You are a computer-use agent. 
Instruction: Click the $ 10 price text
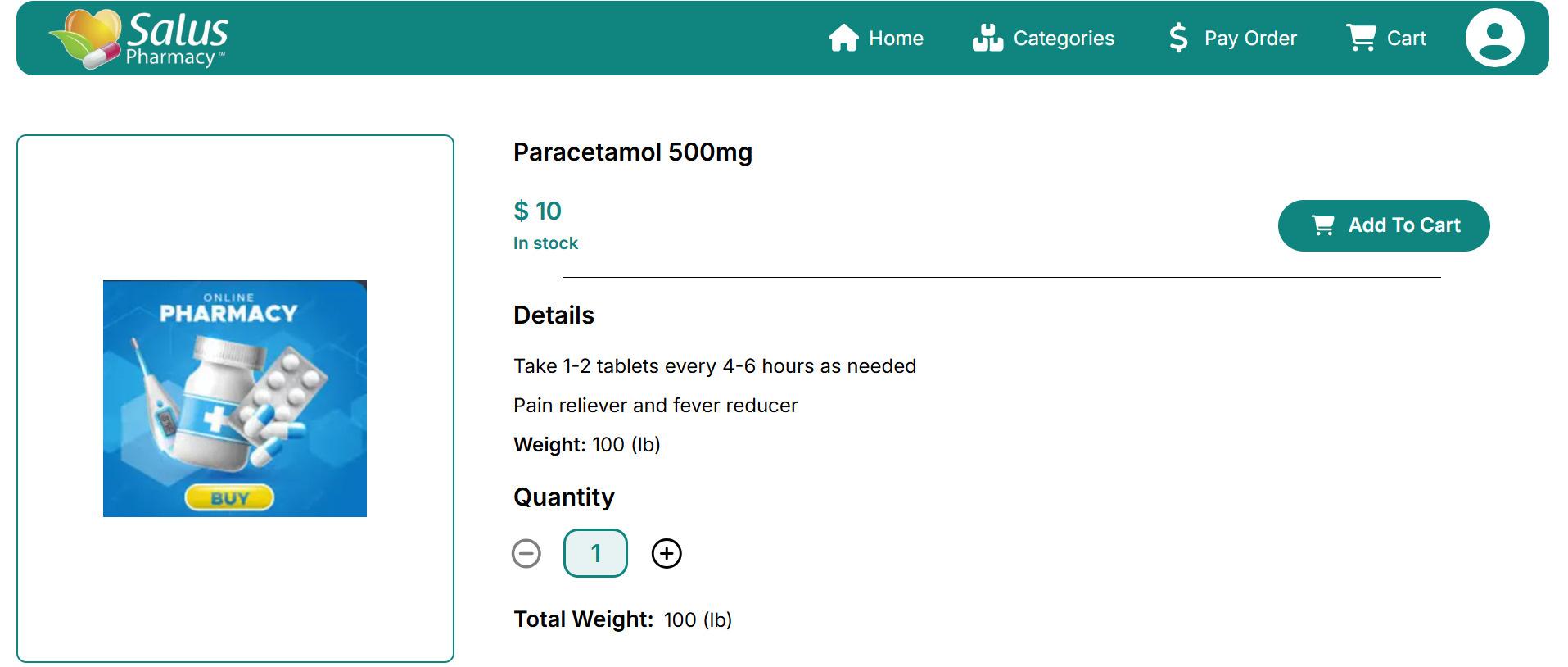(x=537, y=211)
